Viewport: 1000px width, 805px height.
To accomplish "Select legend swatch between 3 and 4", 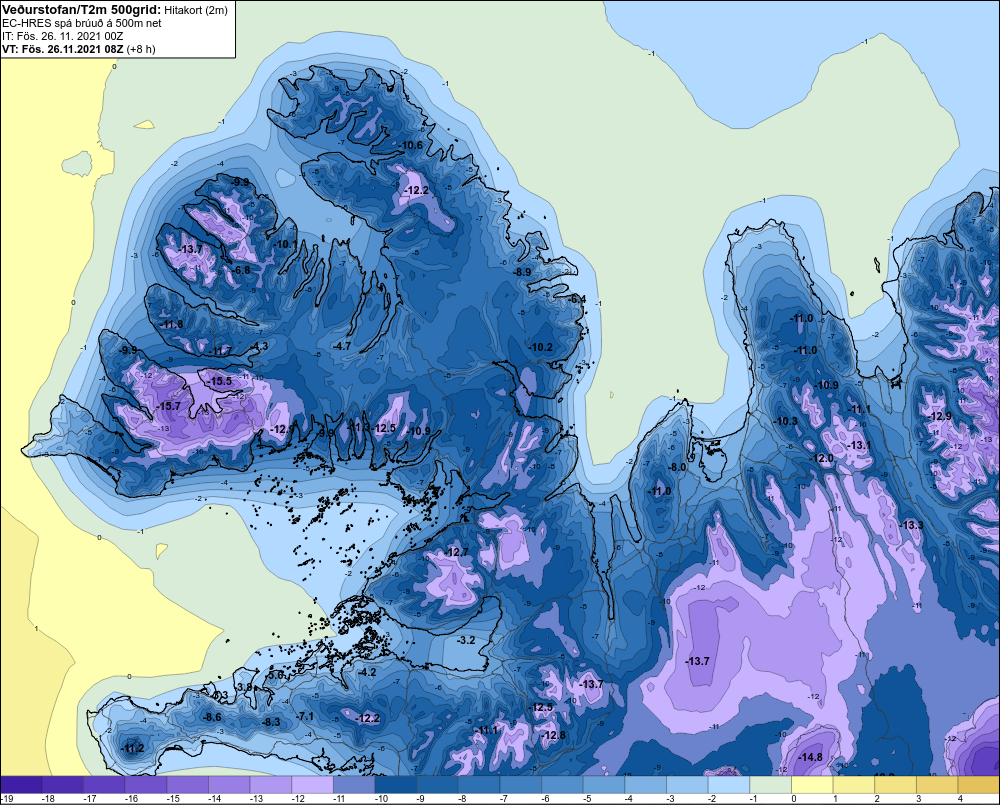I will click(x=938, y=785).
